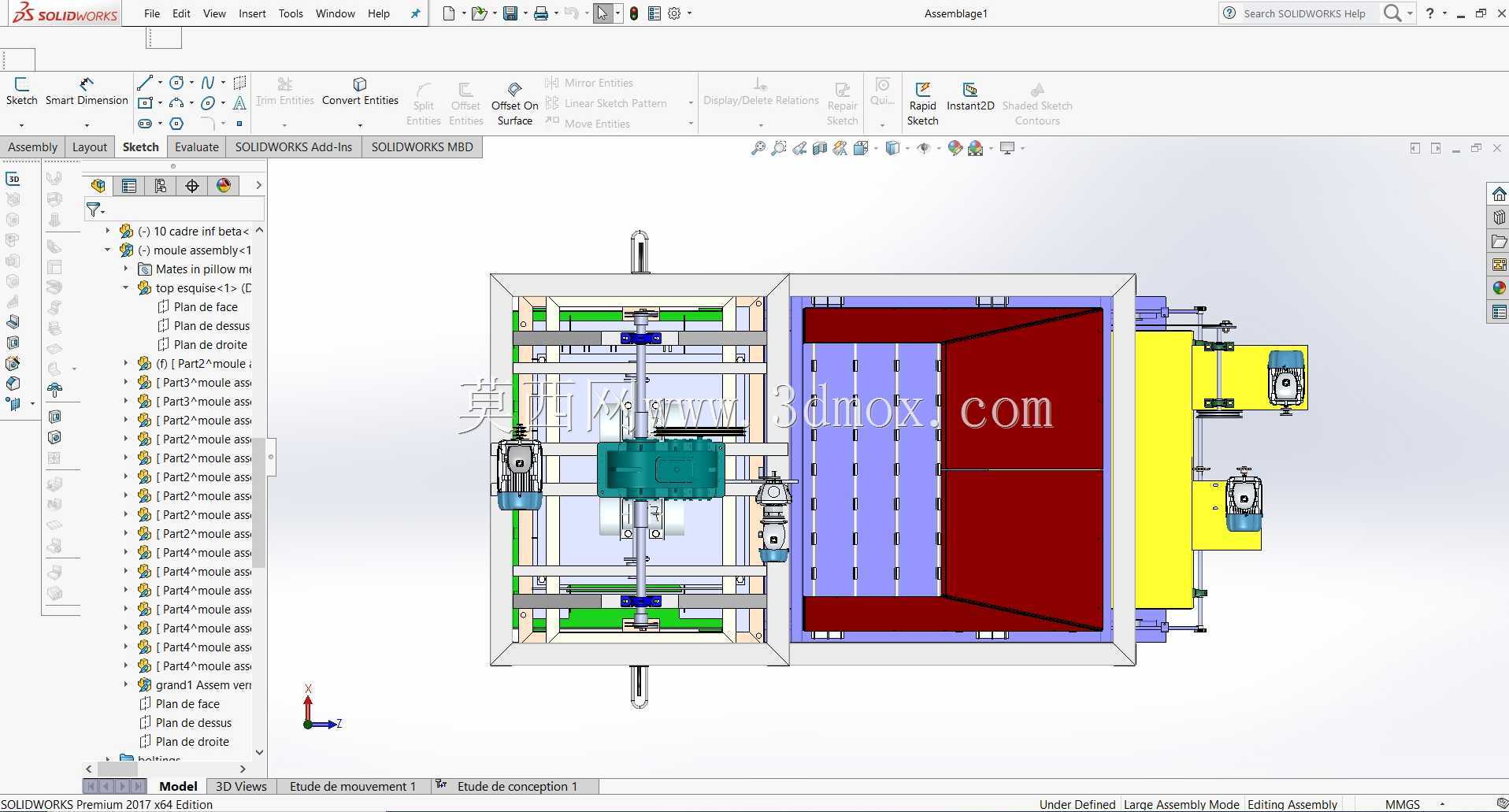
Task: Open Sketch button dropdown arrow
Action: click(21, 125)
